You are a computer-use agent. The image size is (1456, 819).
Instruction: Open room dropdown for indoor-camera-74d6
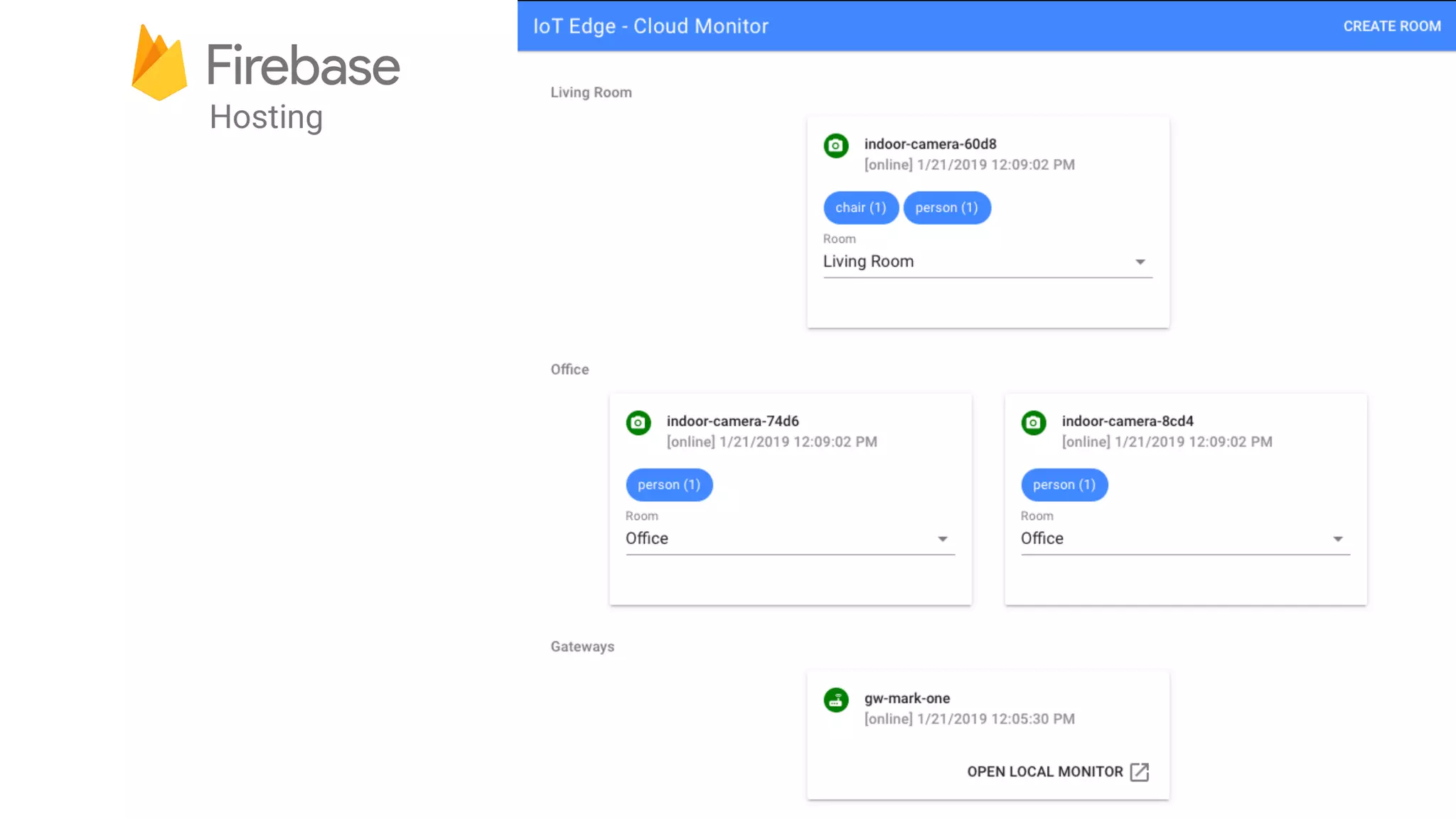(x=942, y=539)
